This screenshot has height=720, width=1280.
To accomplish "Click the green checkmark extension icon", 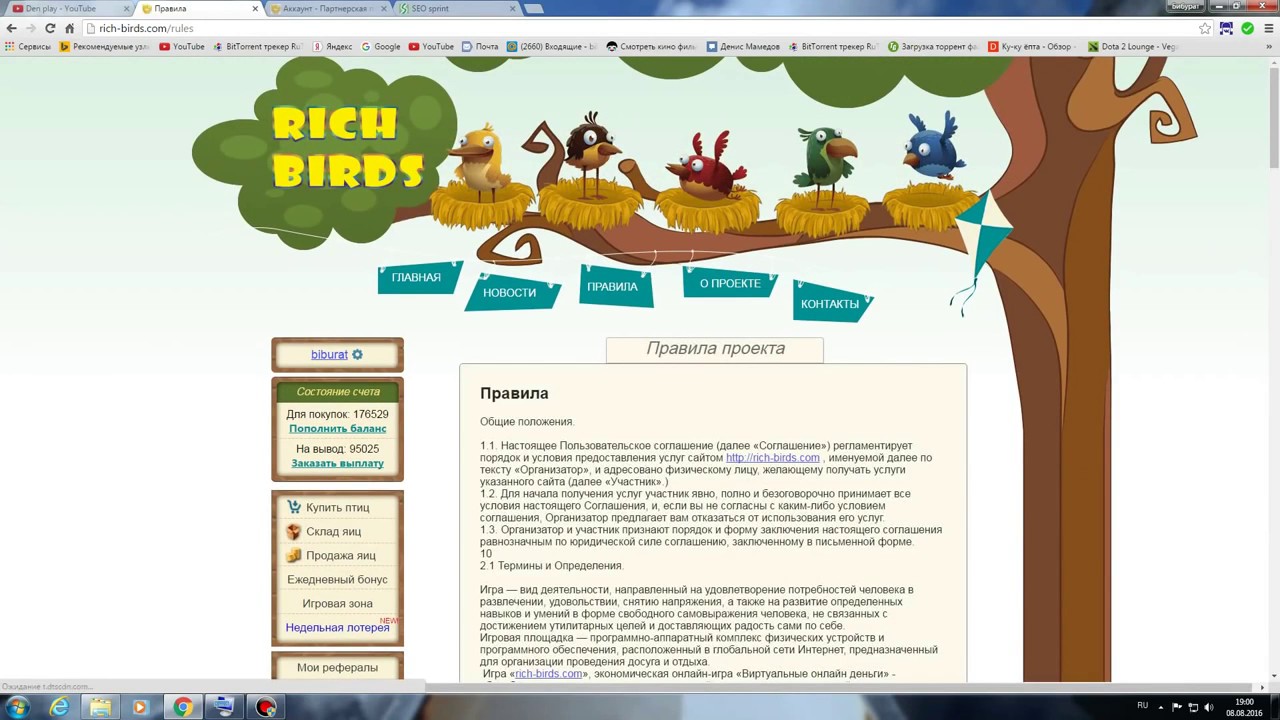I will pyautogui.click(x=1247, y=28).
